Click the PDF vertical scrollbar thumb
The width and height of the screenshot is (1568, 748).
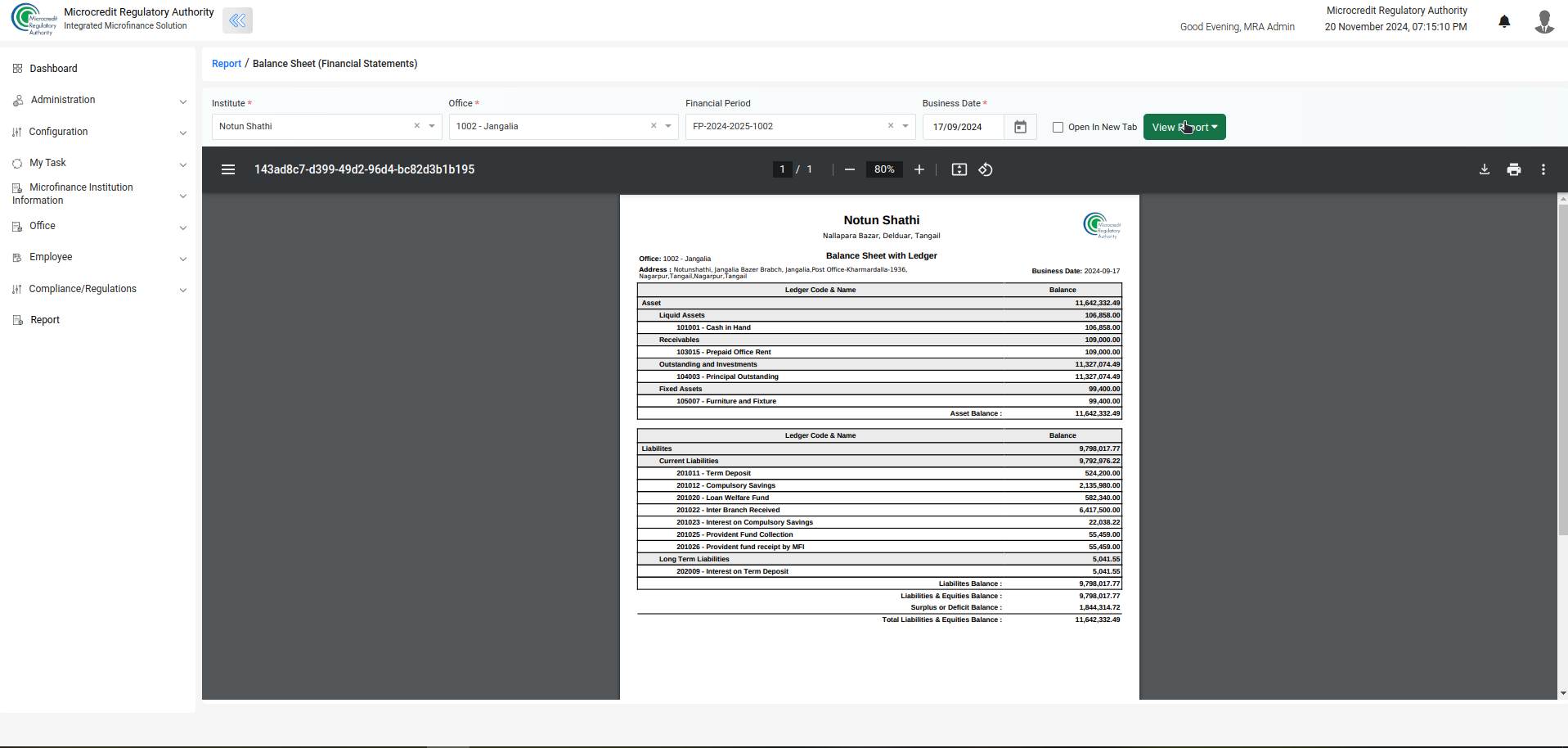point(1562,369)
